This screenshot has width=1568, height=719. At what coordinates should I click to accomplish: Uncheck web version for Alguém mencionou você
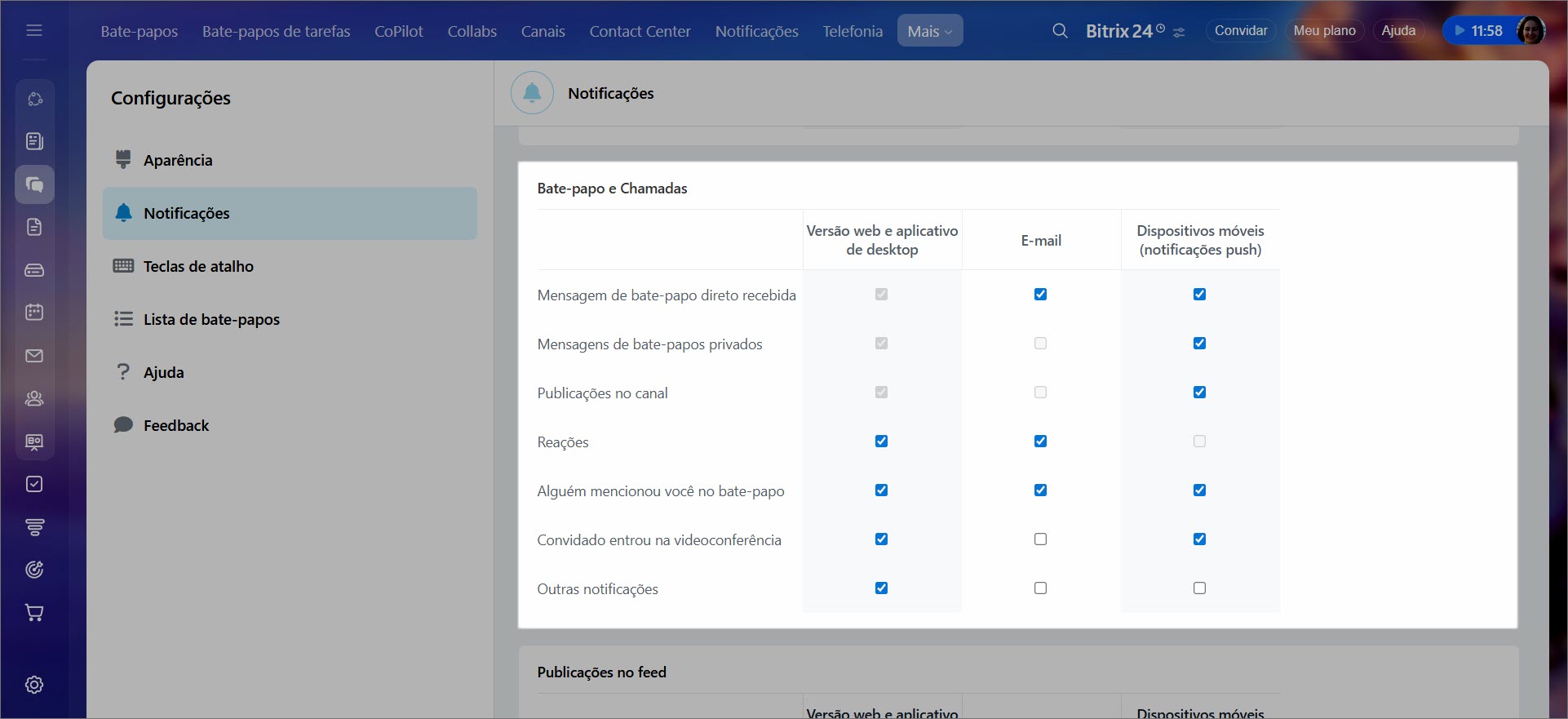[881, 490]
